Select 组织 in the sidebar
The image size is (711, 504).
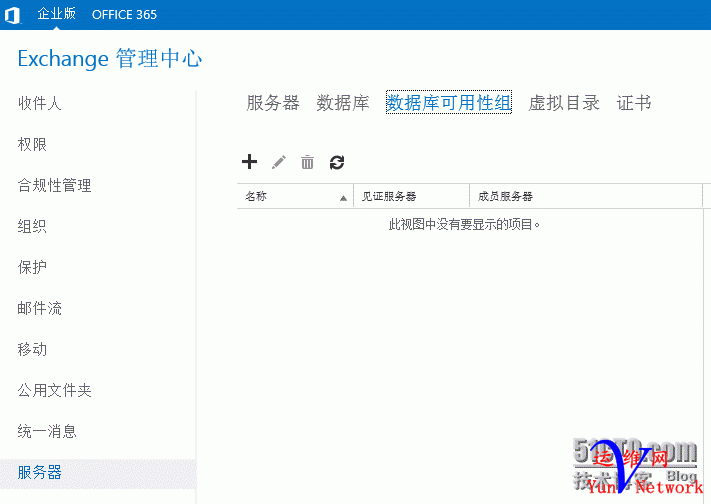[x=32, y=226]
